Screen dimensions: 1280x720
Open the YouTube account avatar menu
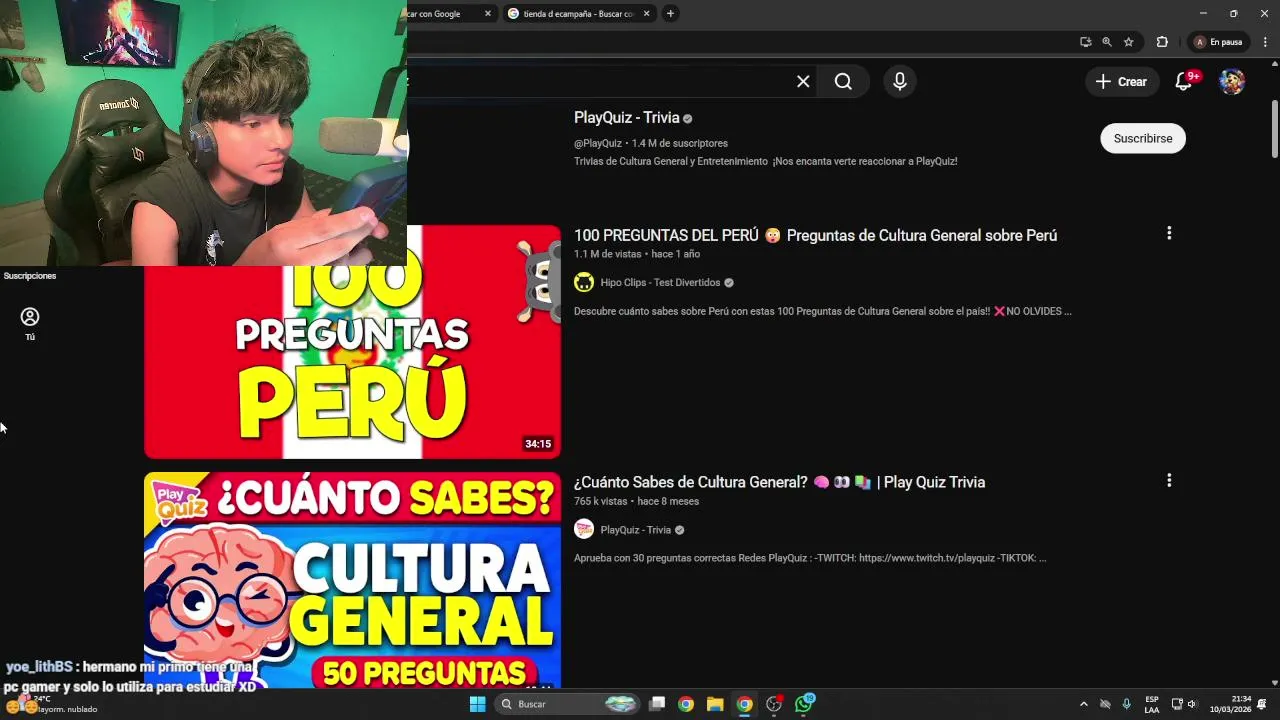(x=1232, y=82)
